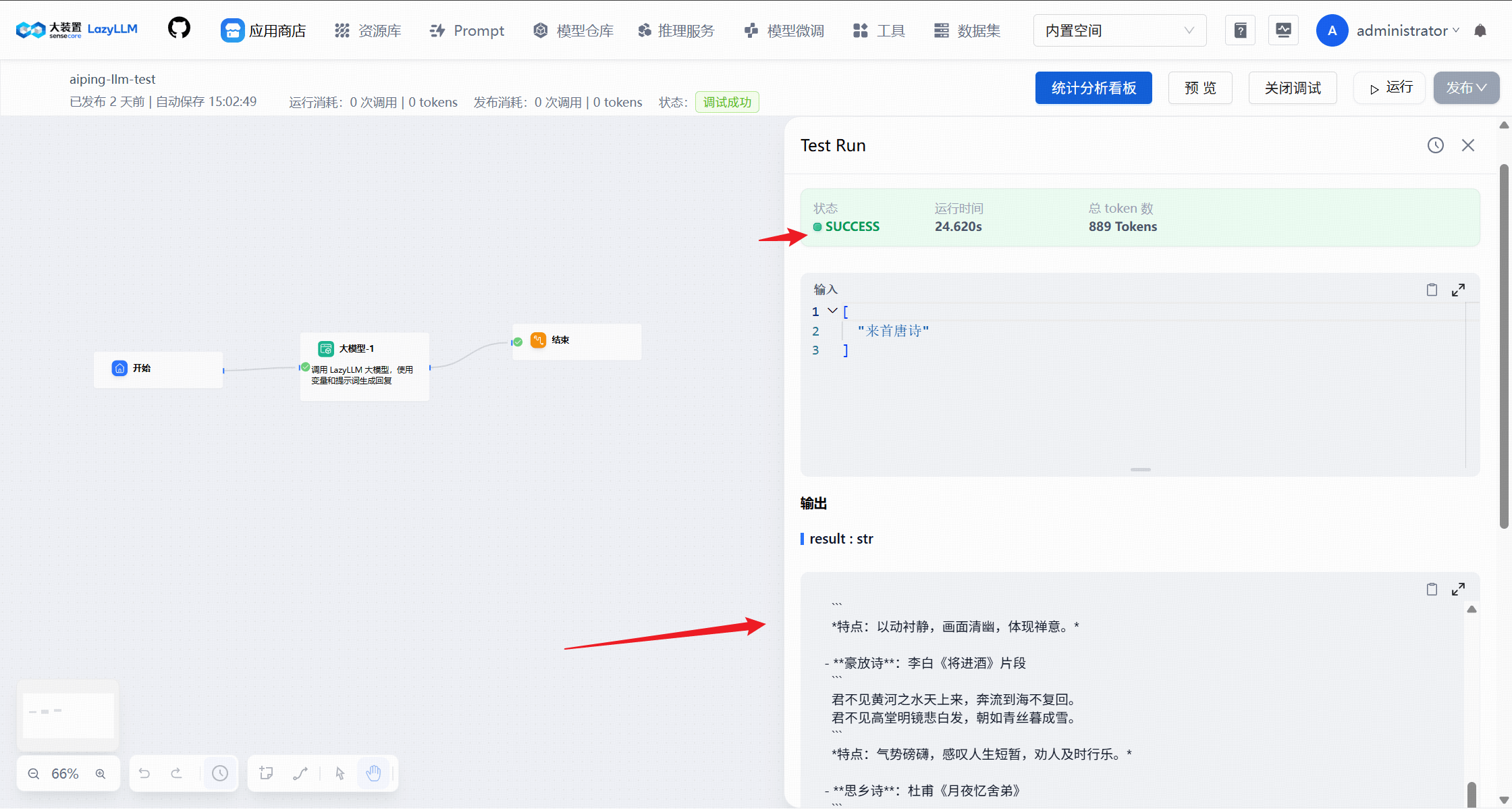
Task: Open the Test Run history clock
Action: [1435, 145]
